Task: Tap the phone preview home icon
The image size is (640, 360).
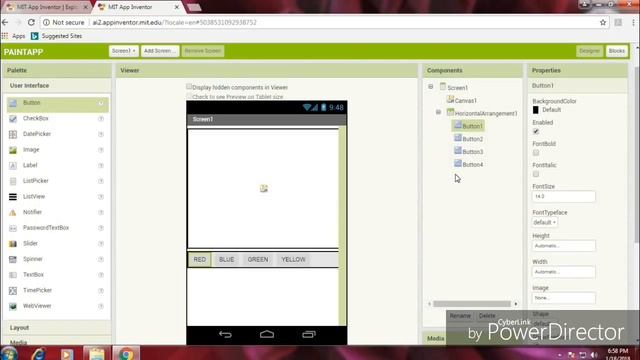Action: pyautogui.click(x=267, y=334)
